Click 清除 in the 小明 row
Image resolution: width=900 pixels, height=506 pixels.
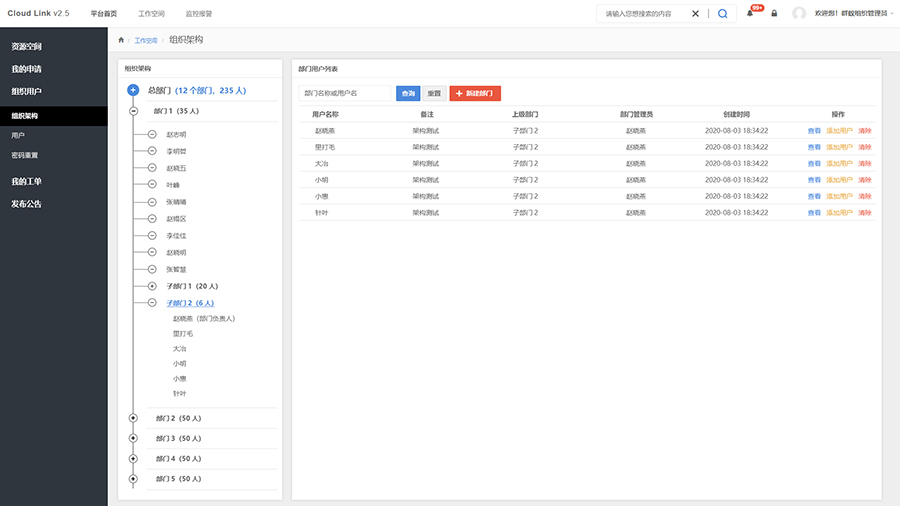(x=864, y=180)
